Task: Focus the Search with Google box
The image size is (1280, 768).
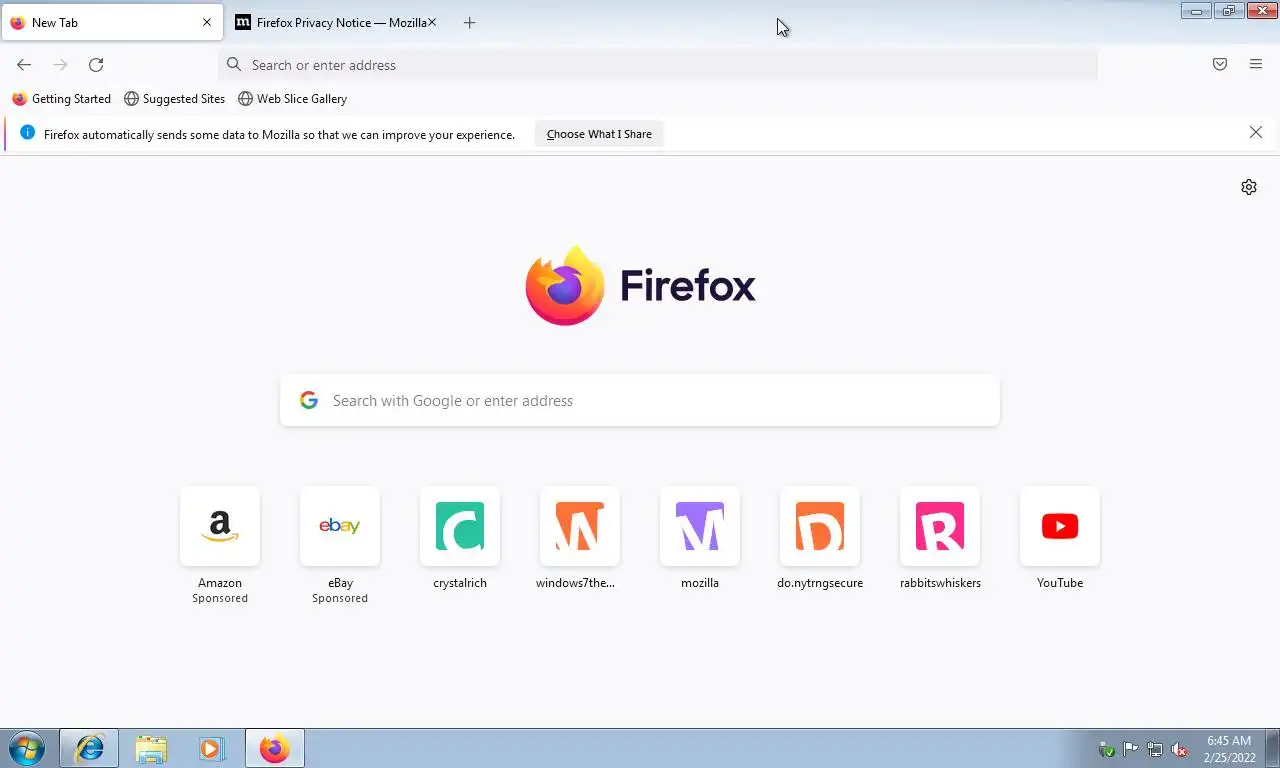Action: 640,400
